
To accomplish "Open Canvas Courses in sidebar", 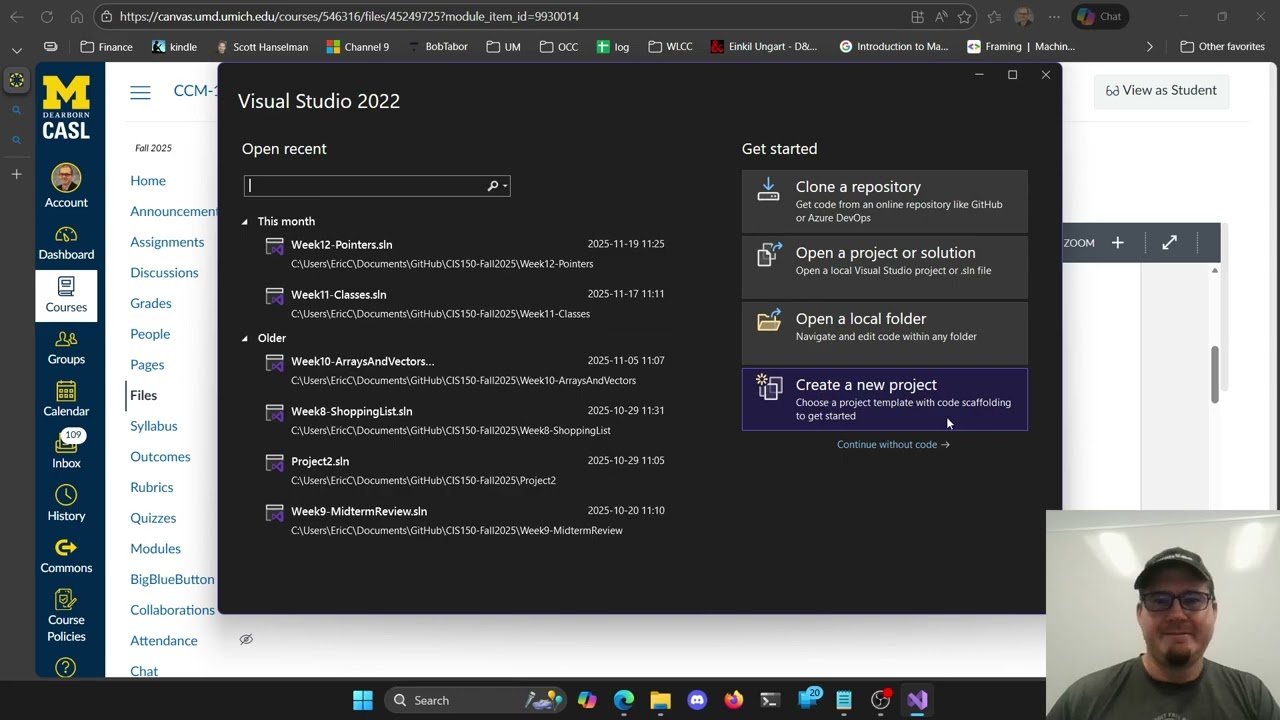I will 66,295.
